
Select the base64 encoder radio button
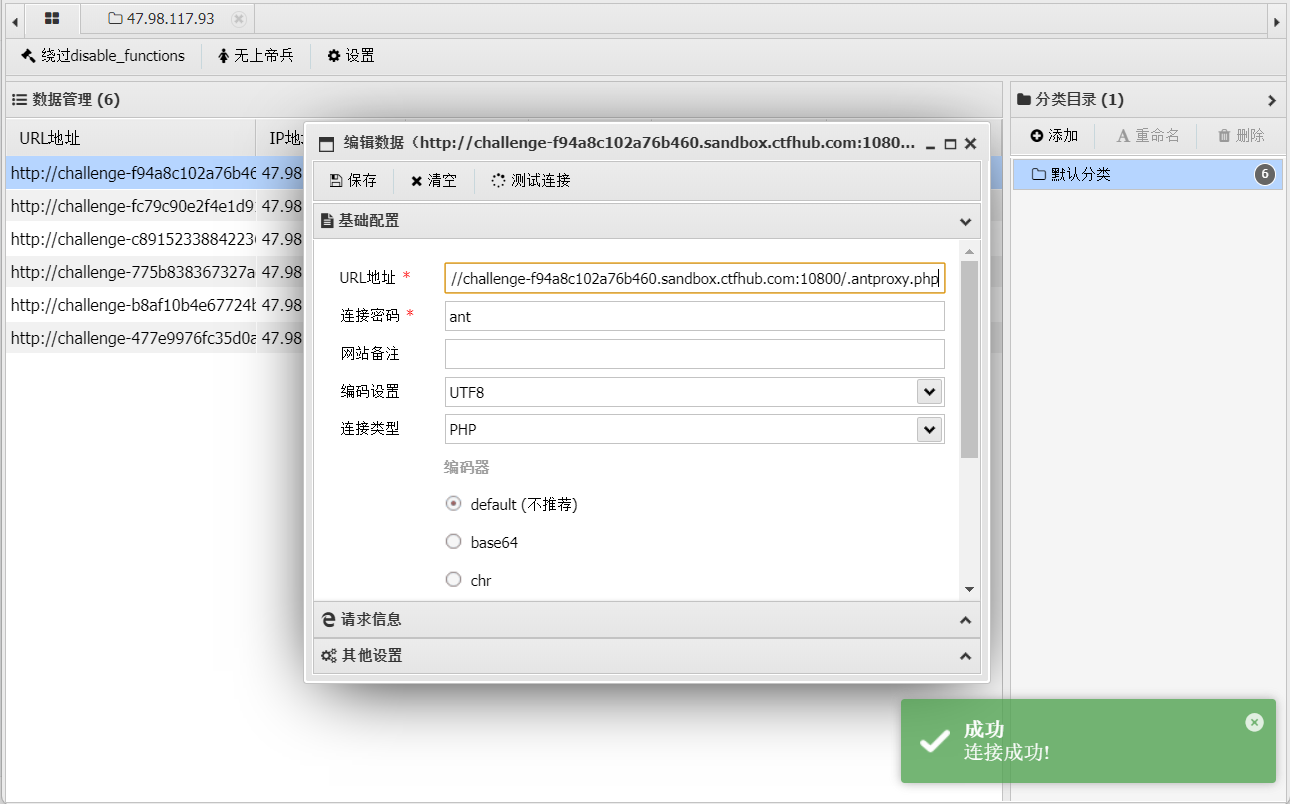click(x=453, y=541)
